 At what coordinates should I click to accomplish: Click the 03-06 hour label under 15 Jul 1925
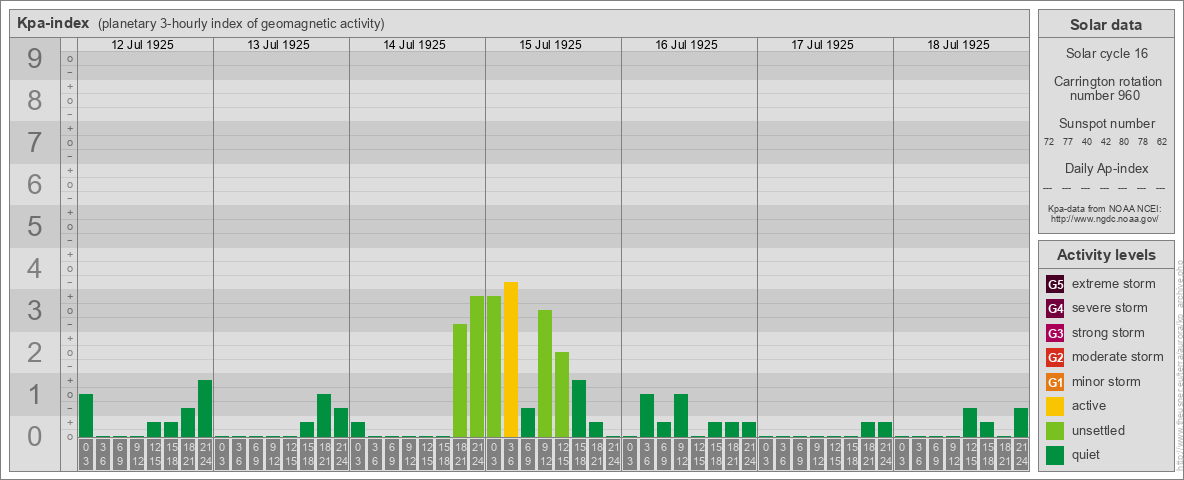click(510, 455)
